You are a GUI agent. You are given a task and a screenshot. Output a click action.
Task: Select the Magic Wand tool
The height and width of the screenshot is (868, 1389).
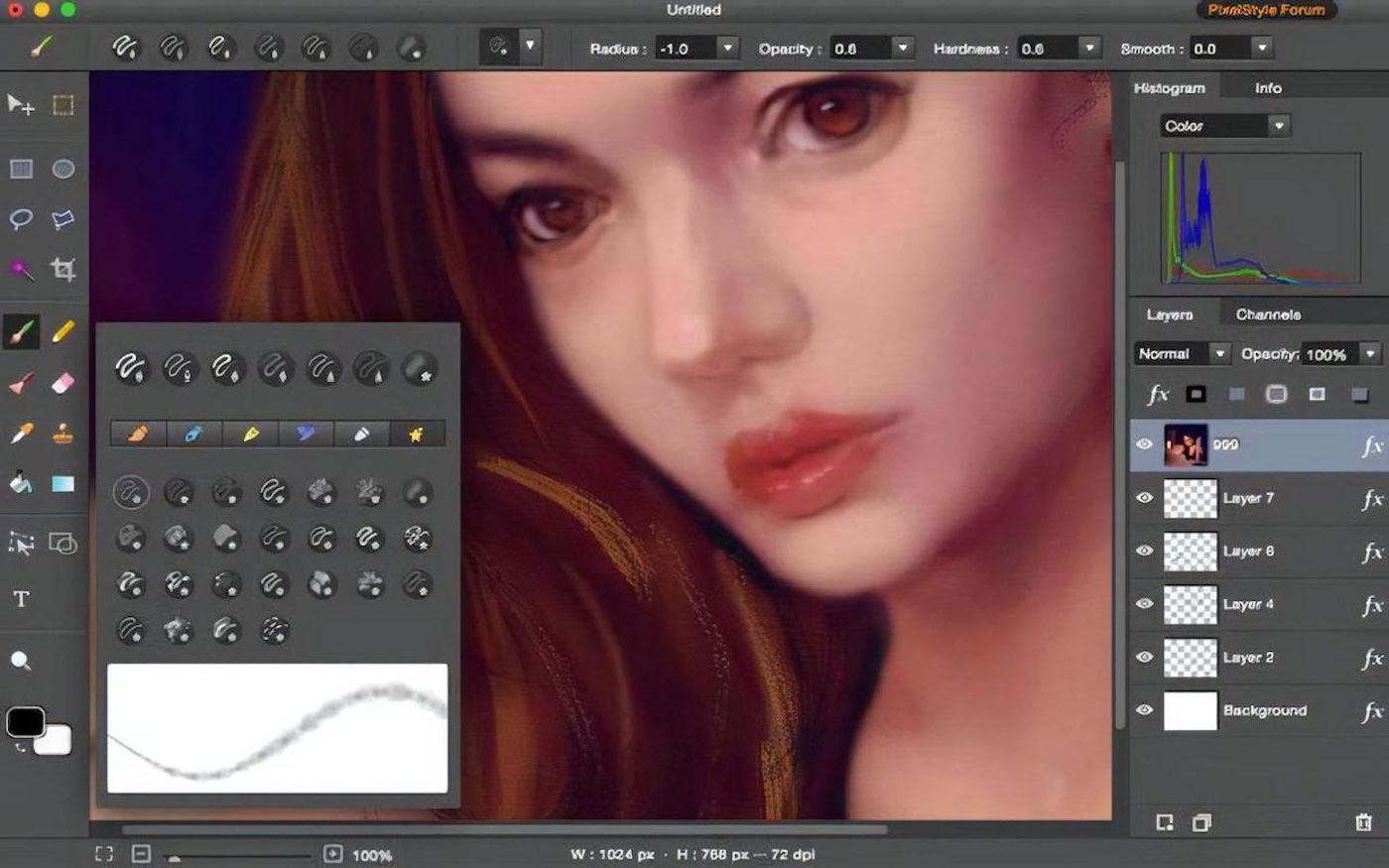[x=21, y=269]
